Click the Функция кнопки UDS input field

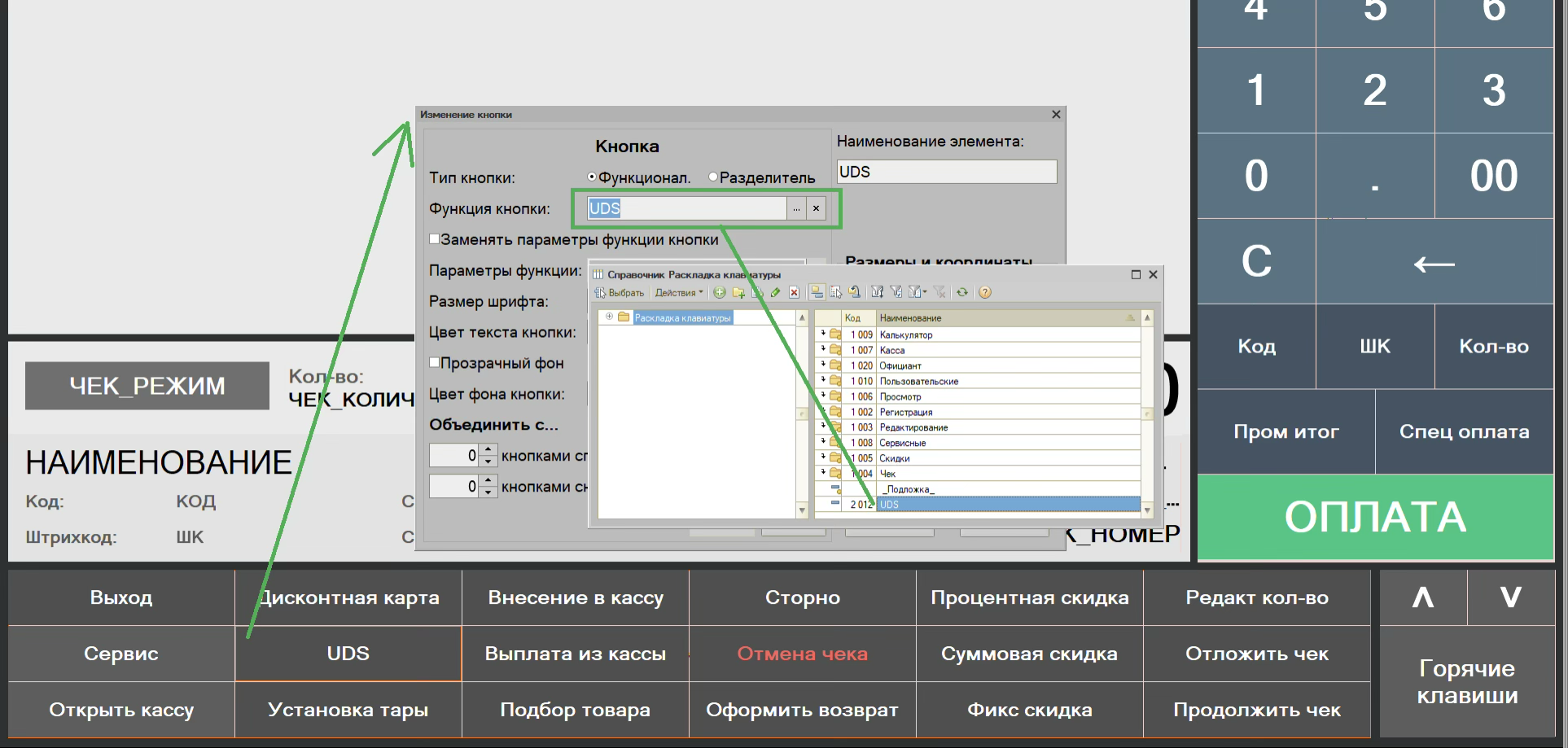[686, 208]
